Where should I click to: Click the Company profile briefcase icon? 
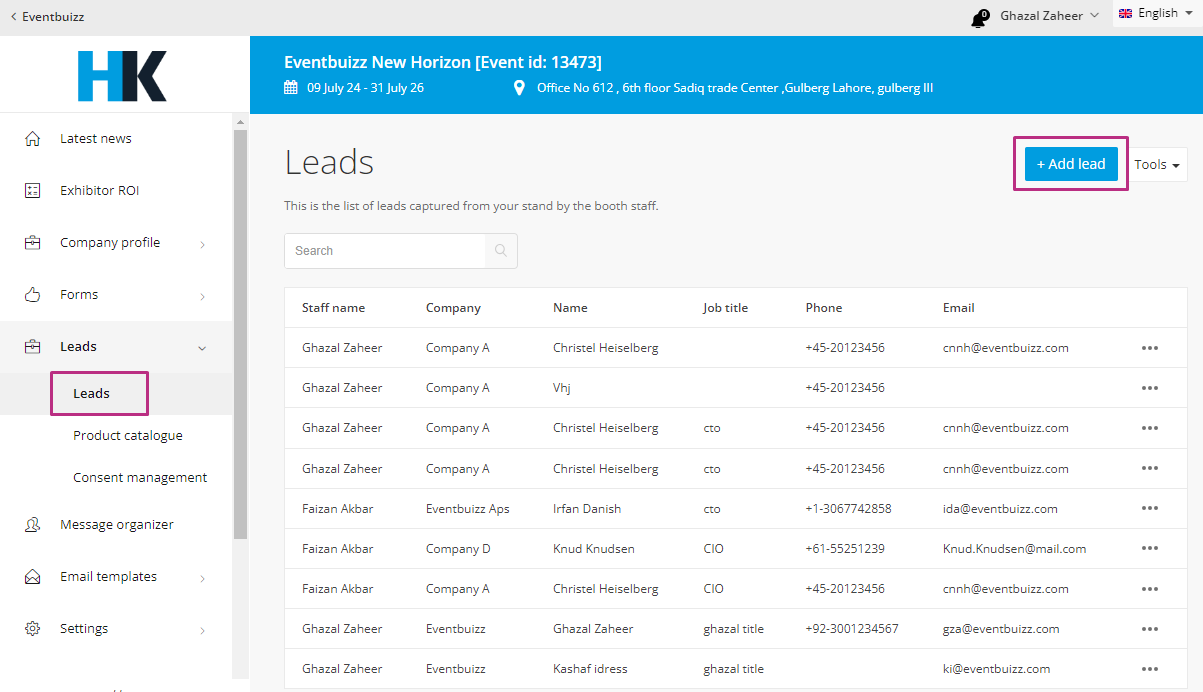(x=33, y=243)
